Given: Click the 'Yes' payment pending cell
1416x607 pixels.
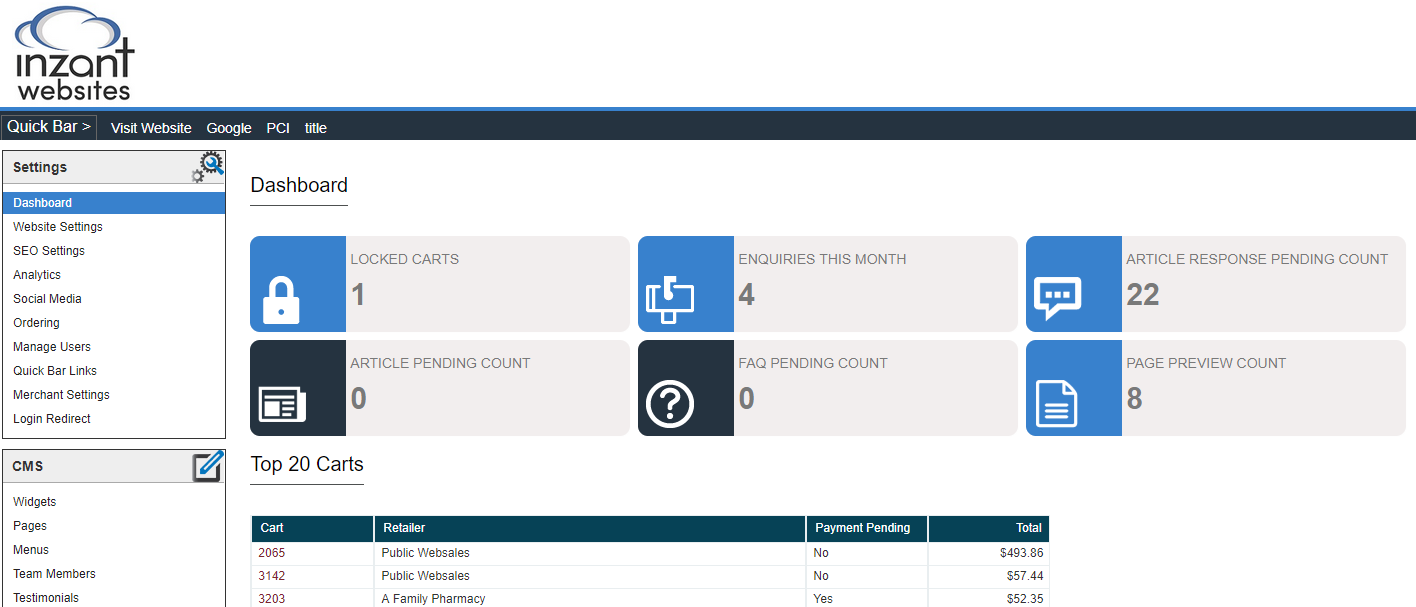Looking at the screenshot, I should pos(867,599).
